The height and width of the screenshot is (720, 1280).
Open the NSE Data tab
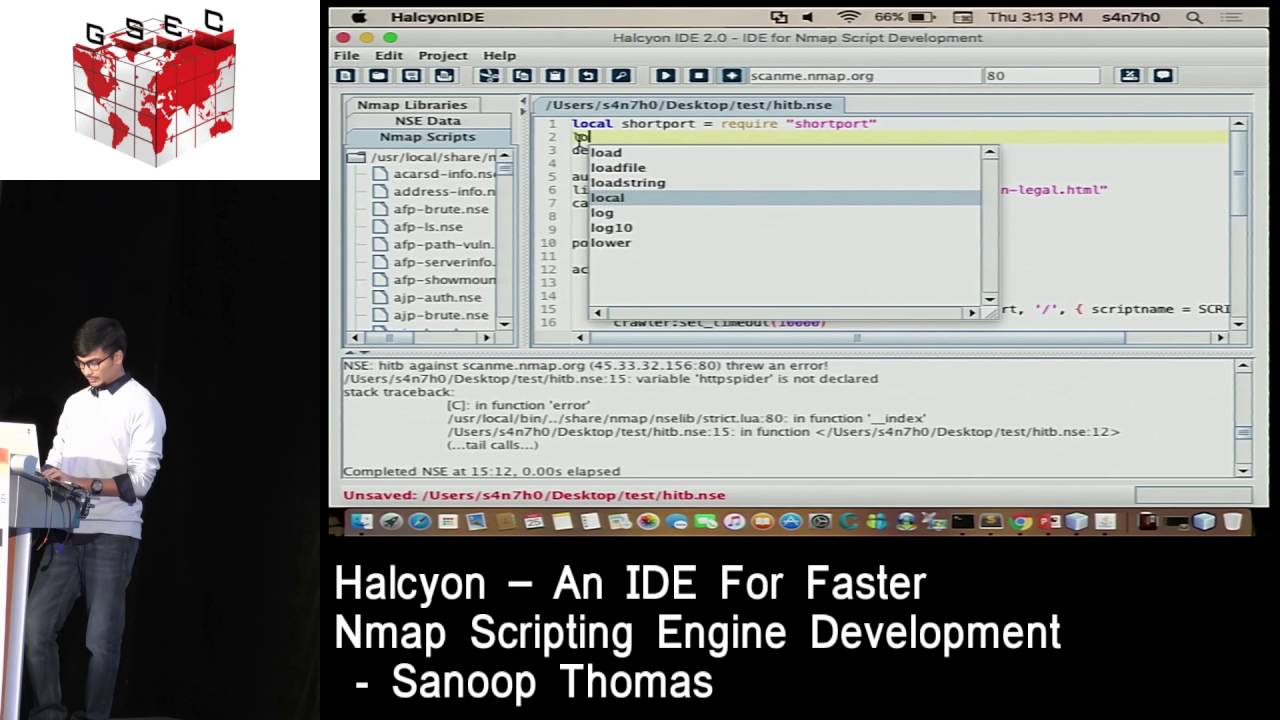coord(427,121)
